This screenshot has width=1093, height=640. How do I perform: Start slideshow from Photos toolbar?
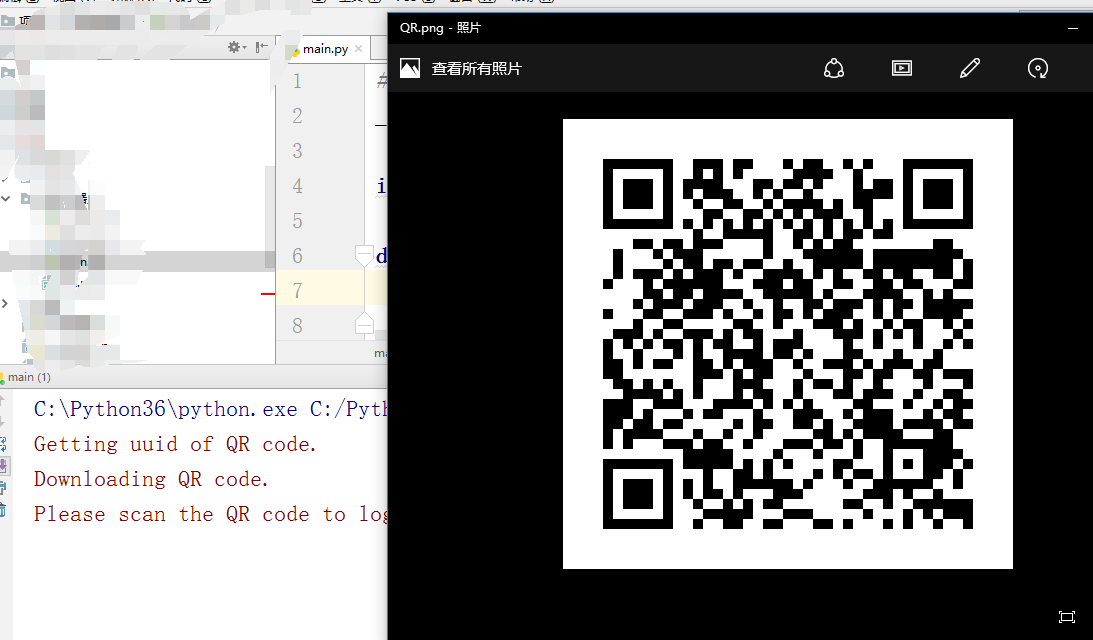coord(902,68)
